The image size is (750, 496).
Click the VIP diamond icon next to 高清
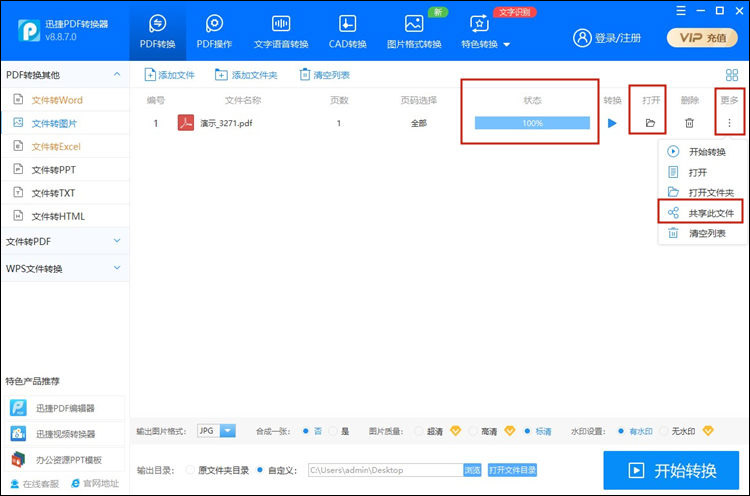(x=510, y=431)
